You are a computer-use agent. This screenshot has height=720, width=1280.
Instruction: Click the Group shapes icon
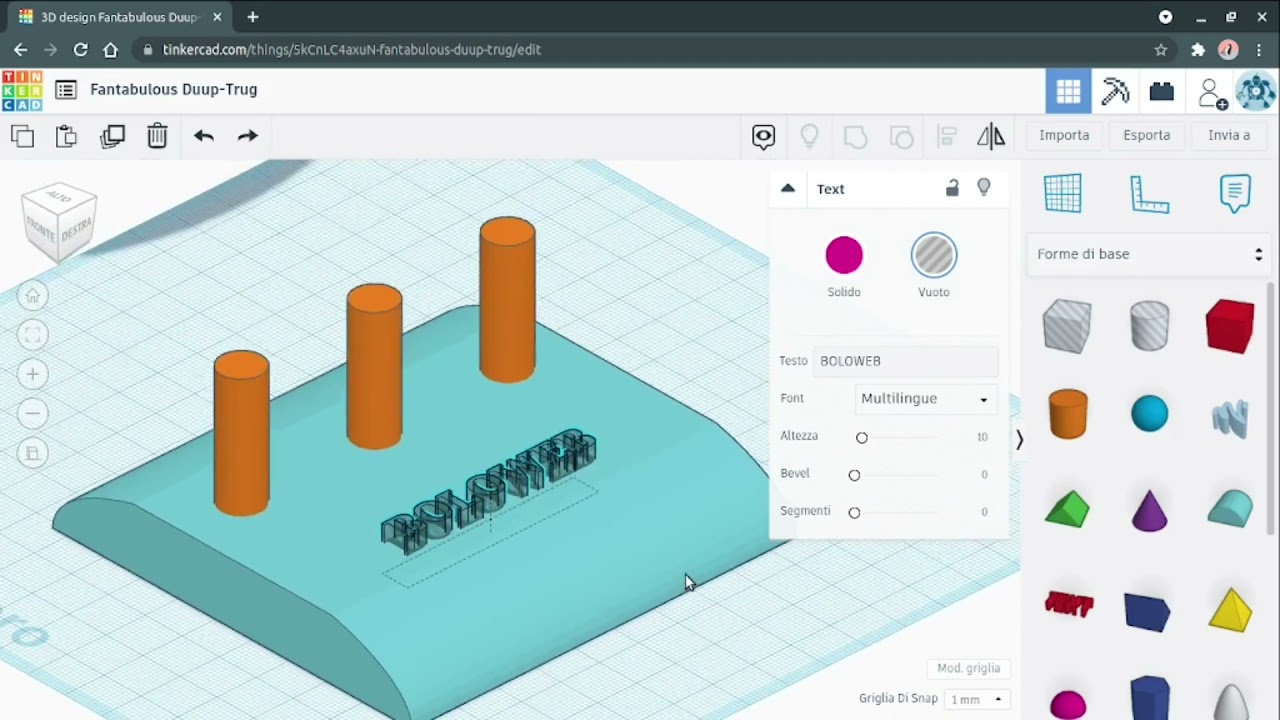pyautogui.click(x=855, y=137)
